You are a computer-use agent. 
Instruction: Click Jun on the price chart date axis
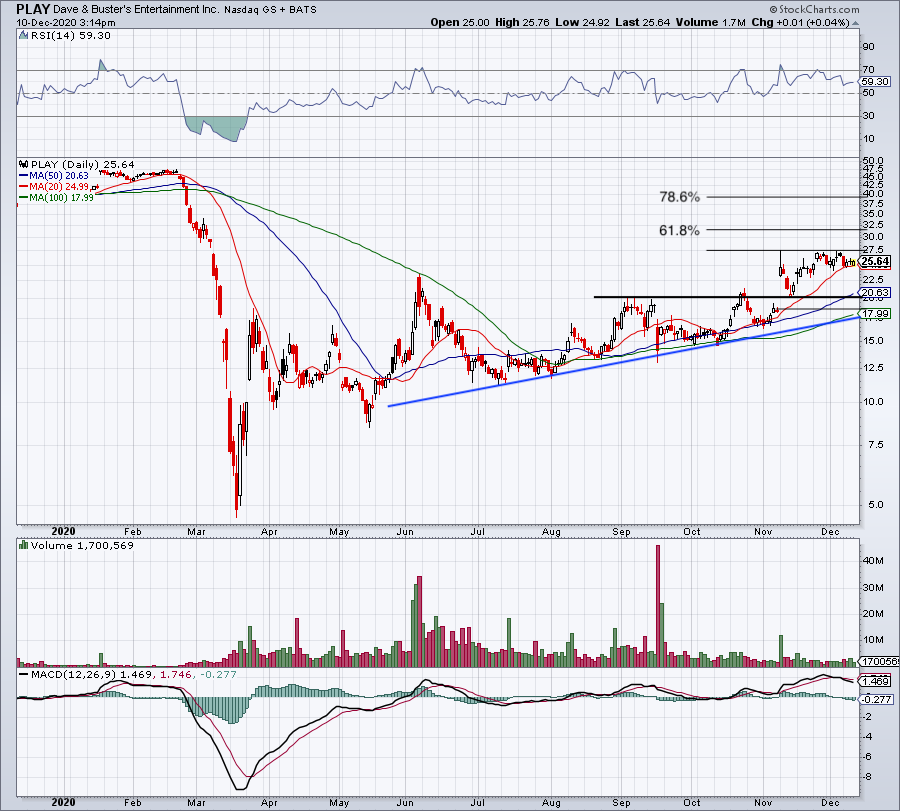(x=405, y=531)
